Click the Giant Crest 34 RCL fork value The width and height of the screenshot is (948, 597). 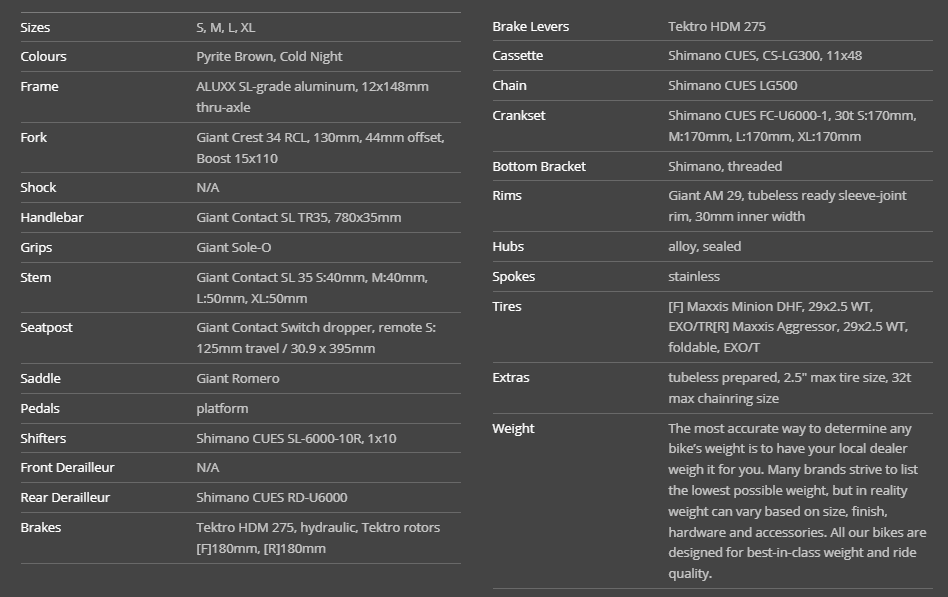pyautogui.click(x=320, y=148)
